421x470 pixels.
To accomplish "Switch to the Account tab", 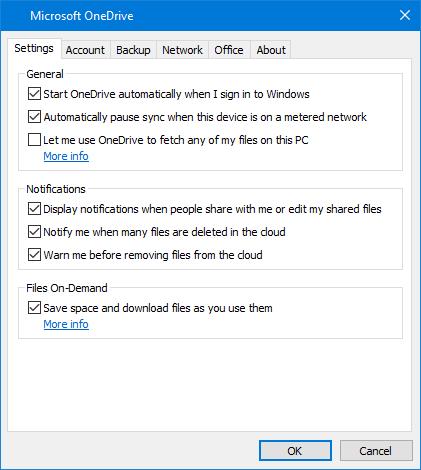I will click(x=85, y=50).
